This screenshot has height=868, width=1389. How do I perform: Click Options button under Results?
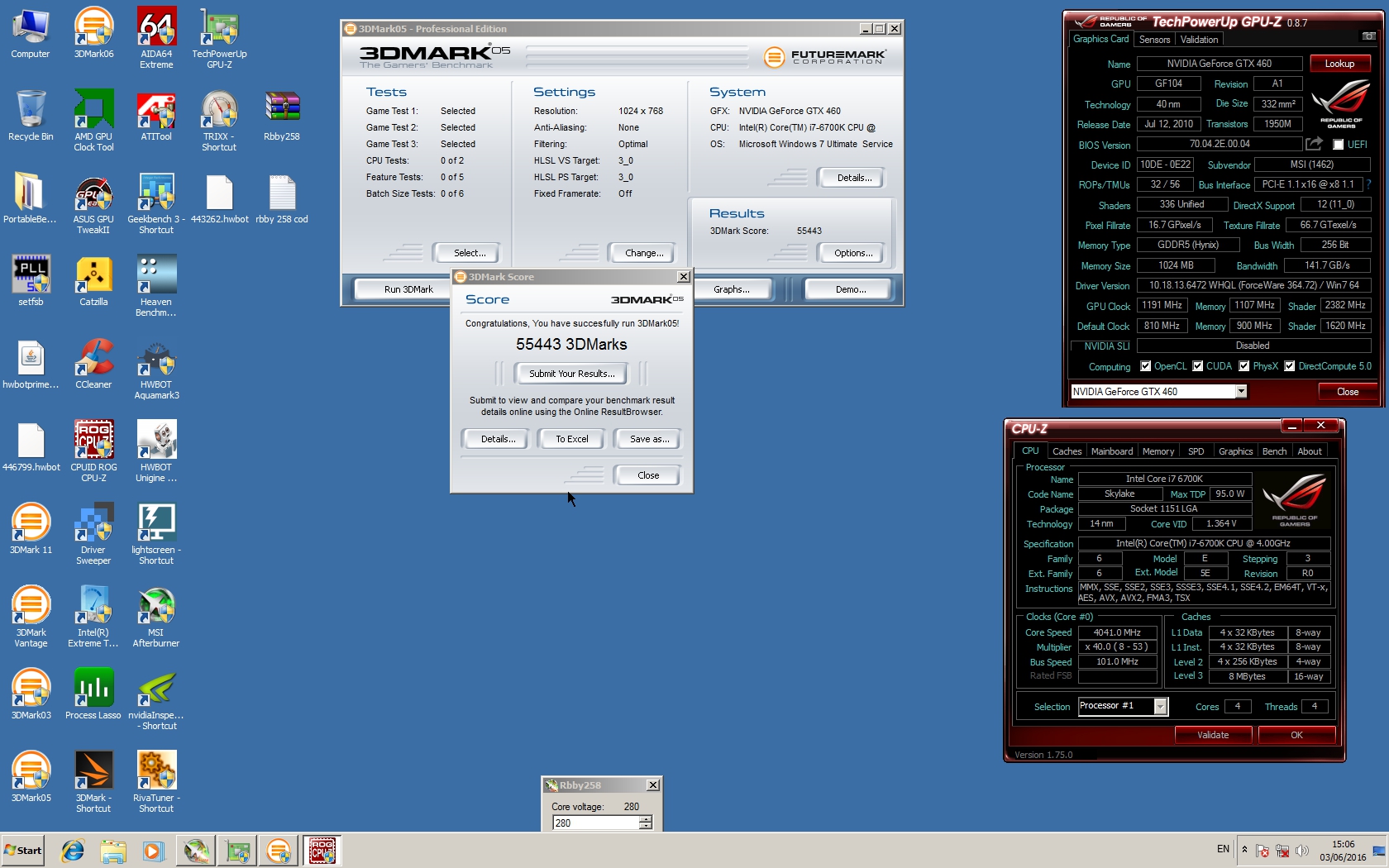tap(852, 253)
